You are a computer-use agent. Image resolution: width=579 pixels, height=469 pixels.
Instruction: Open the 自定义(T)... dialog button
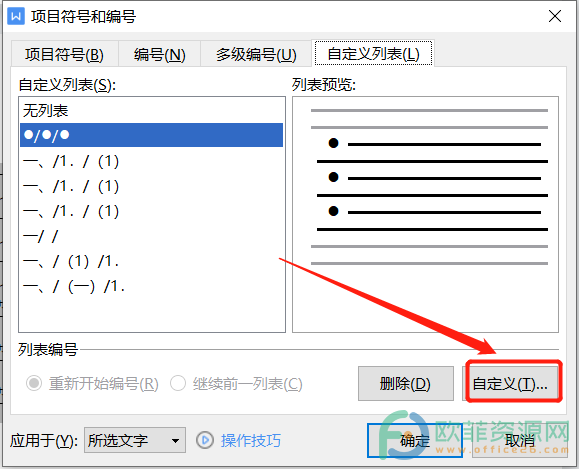(511, 383)
